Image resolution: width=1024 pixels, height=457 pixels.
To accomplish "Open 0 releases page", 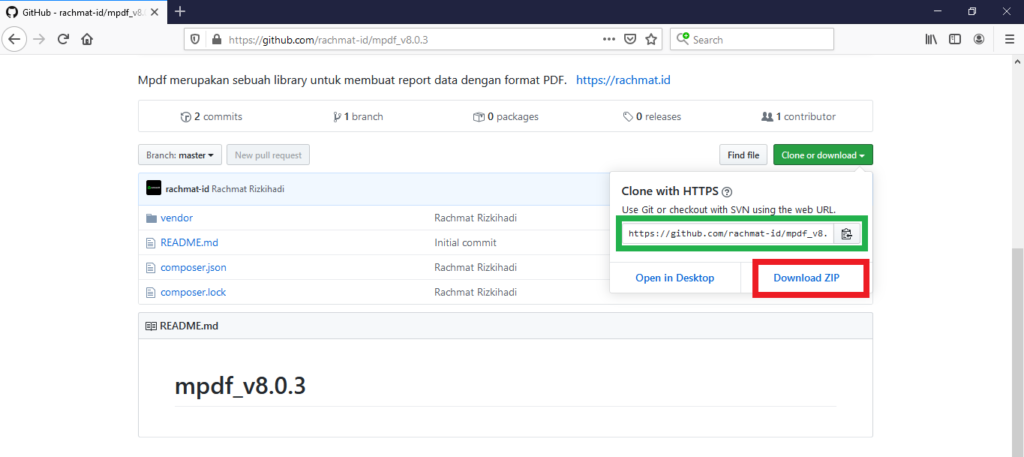I will (652, 117).
